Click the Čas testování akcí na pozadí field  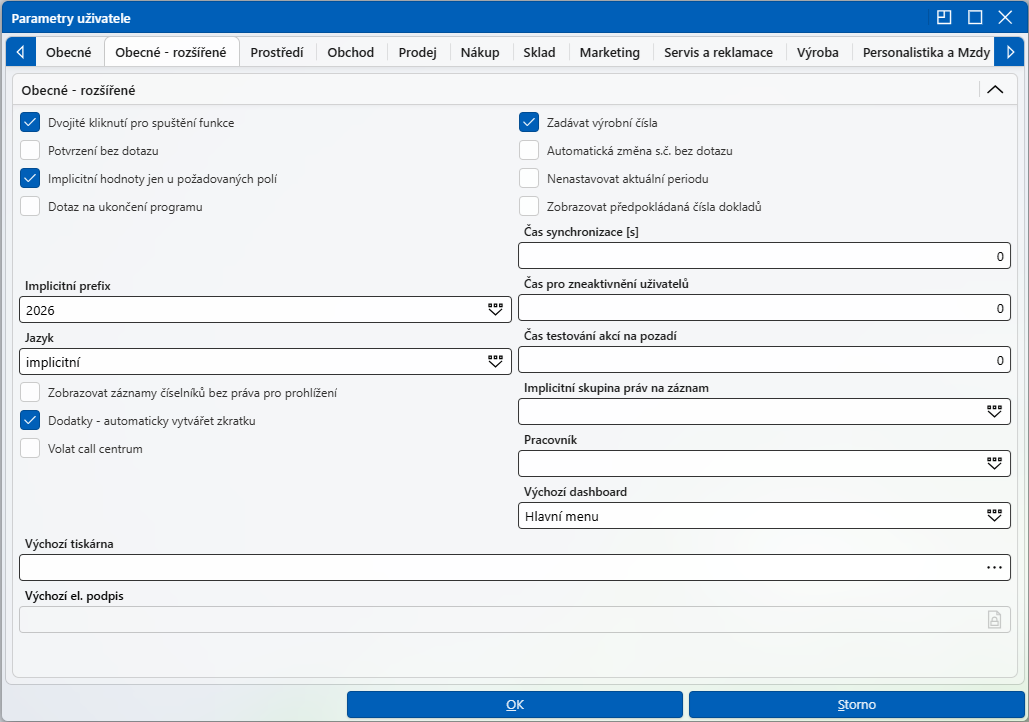tap(765, 360)
